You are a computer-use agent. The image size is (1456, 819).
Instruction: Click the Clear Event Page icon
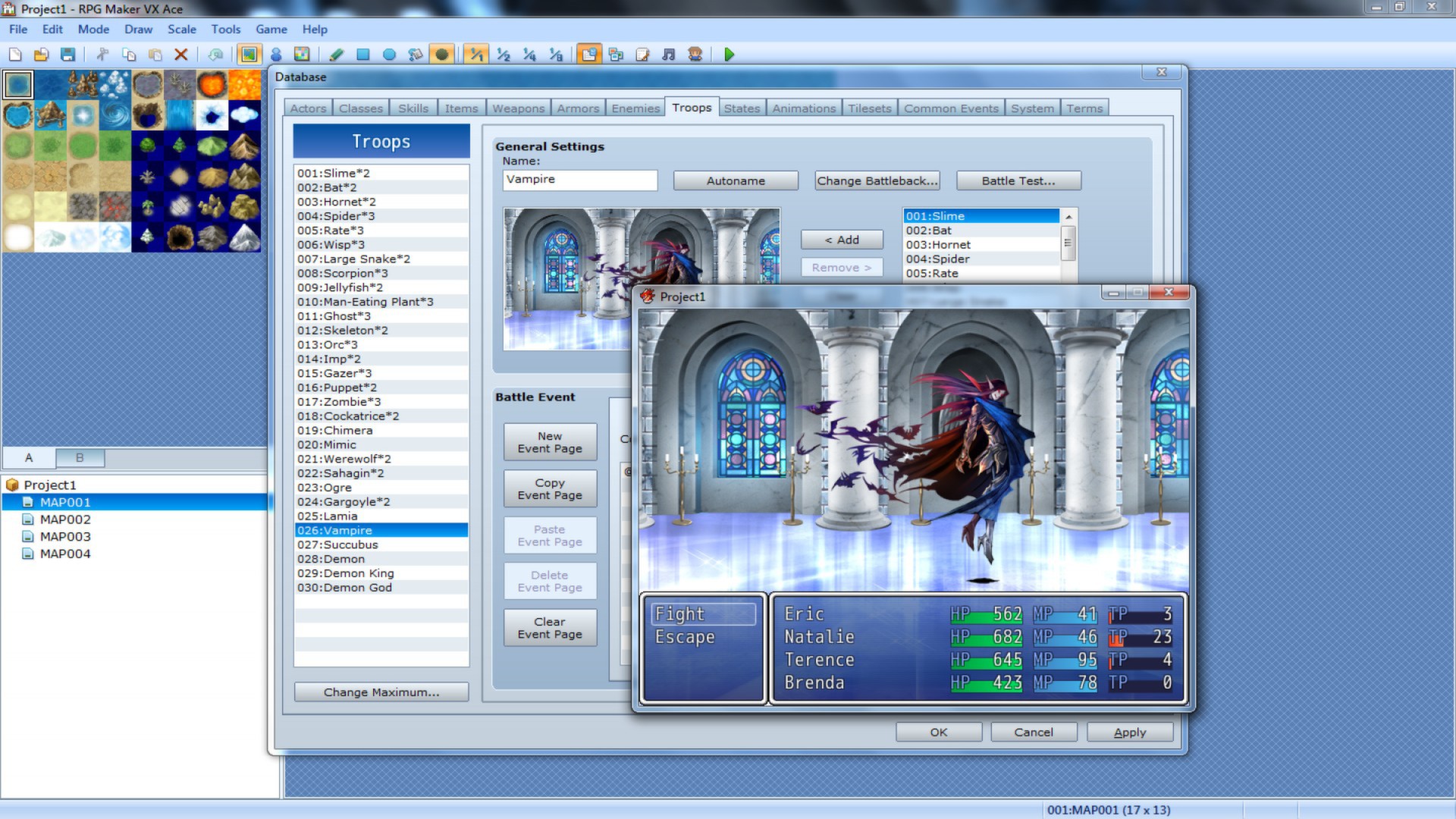point(549,627)
